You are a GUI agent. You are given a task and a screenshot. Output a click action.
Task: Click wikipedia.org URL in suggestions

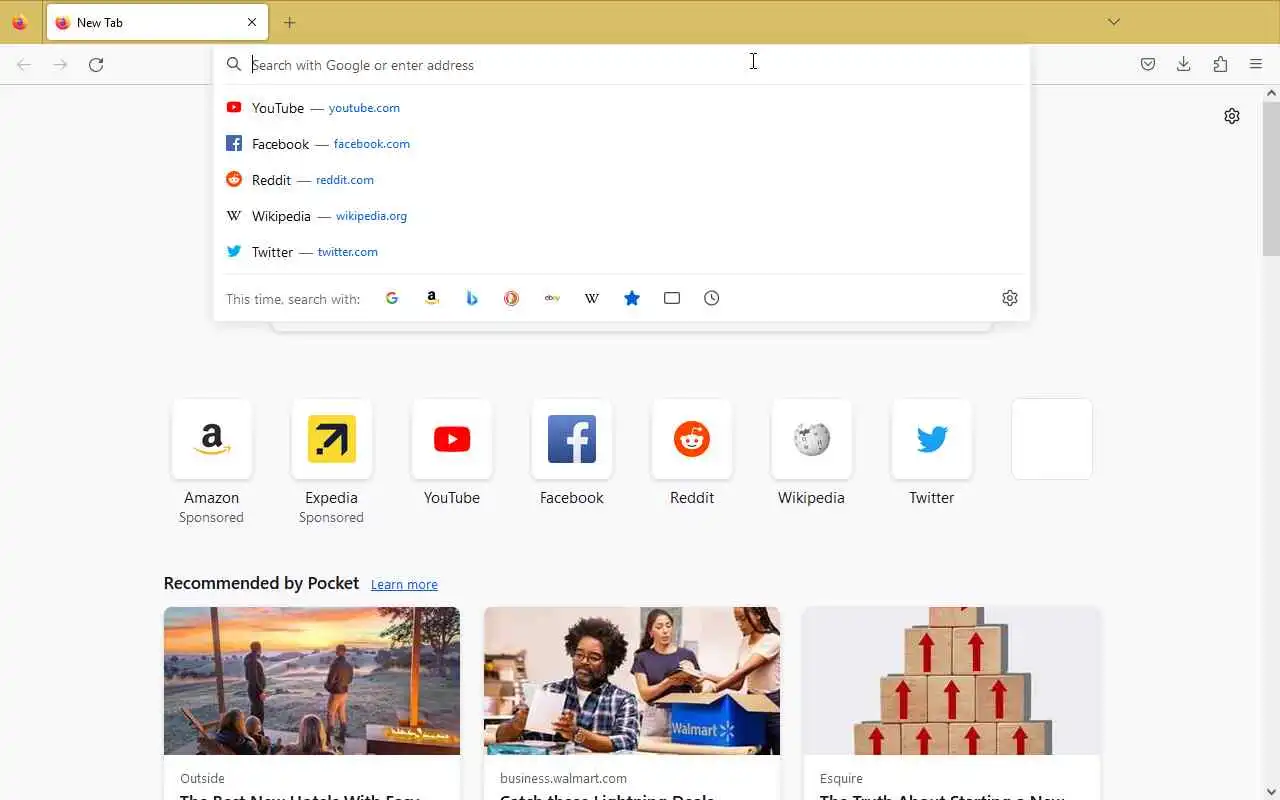(x=371, y=216)
